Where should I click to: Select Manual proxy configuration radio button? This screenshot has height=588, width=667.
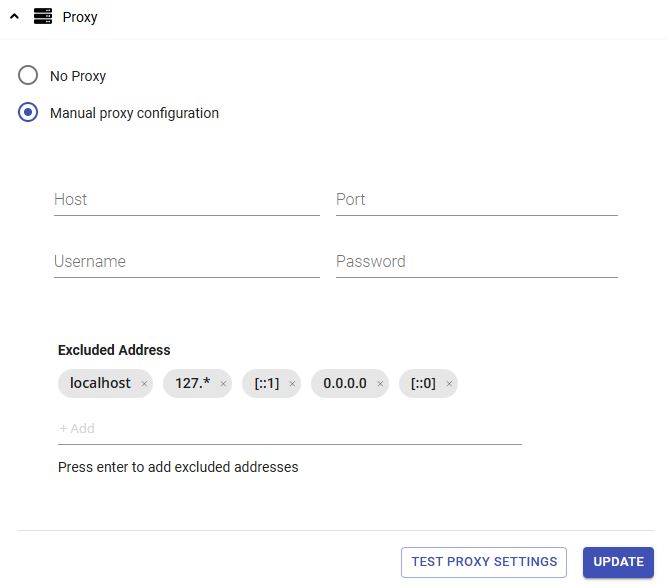(28, 113)
